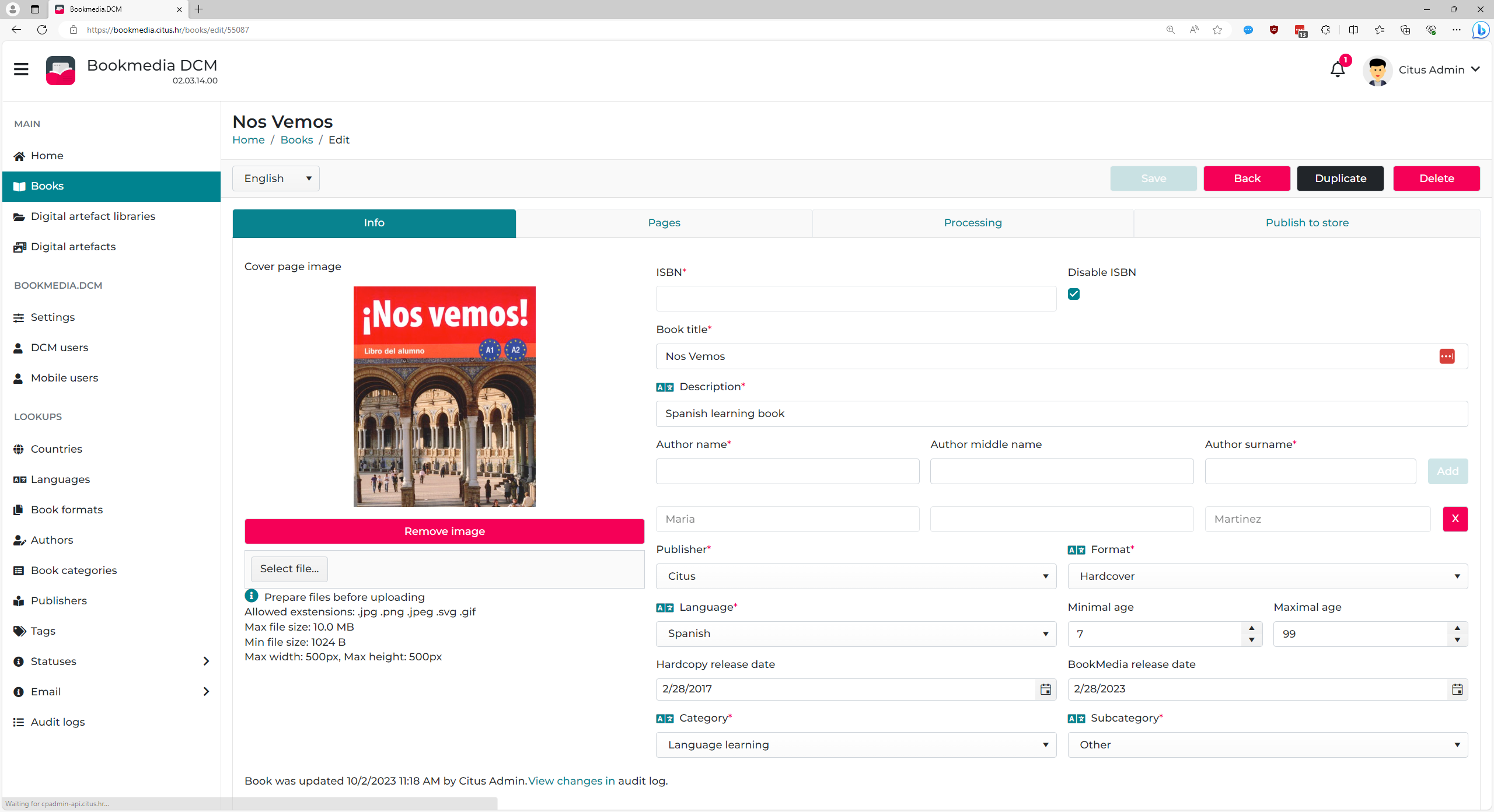
Task: Click the Duplicate button
Action: (x=1340, y=178)
